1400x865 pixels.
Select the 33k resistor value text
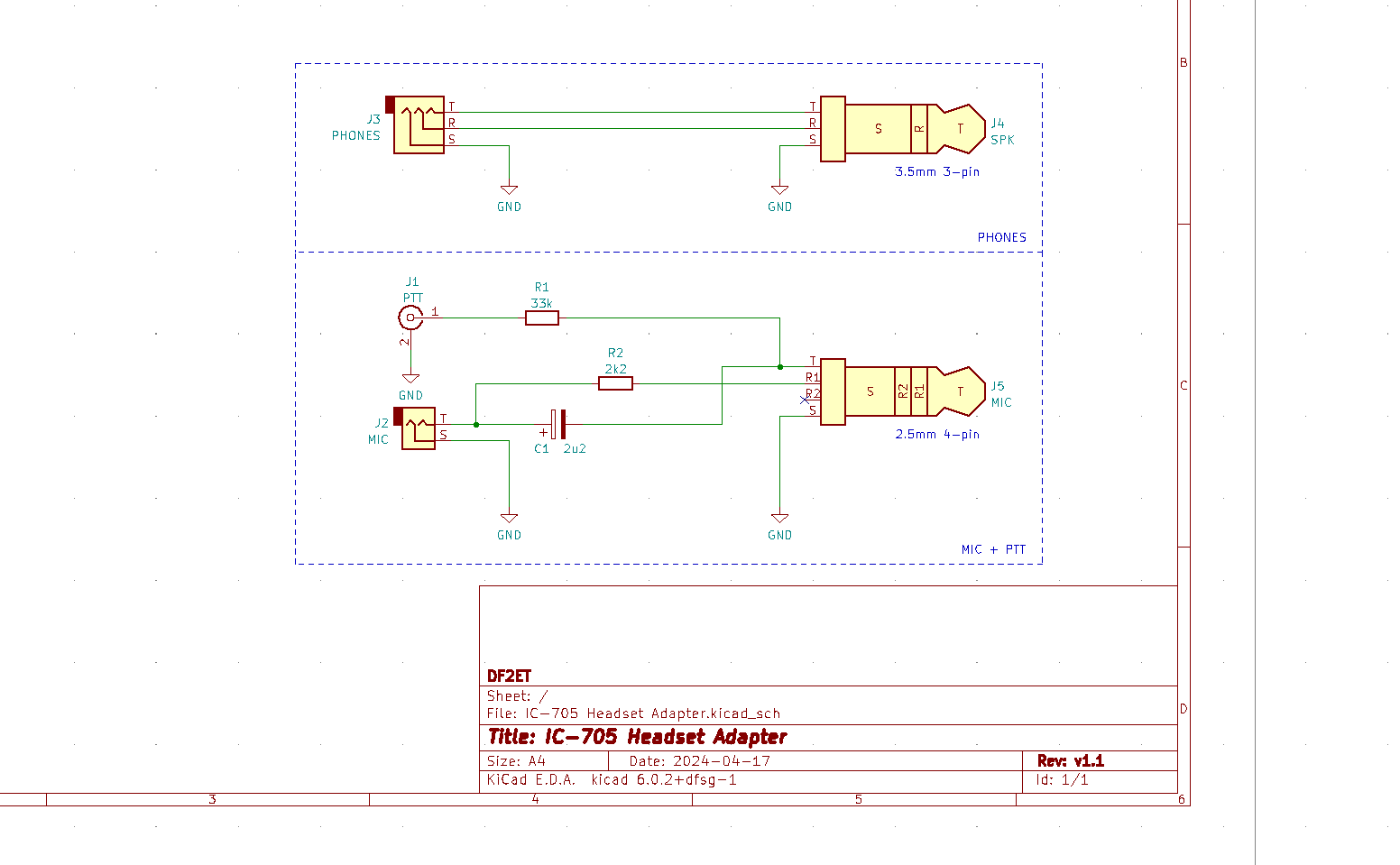pyautogui.click(x=541, y=303)
